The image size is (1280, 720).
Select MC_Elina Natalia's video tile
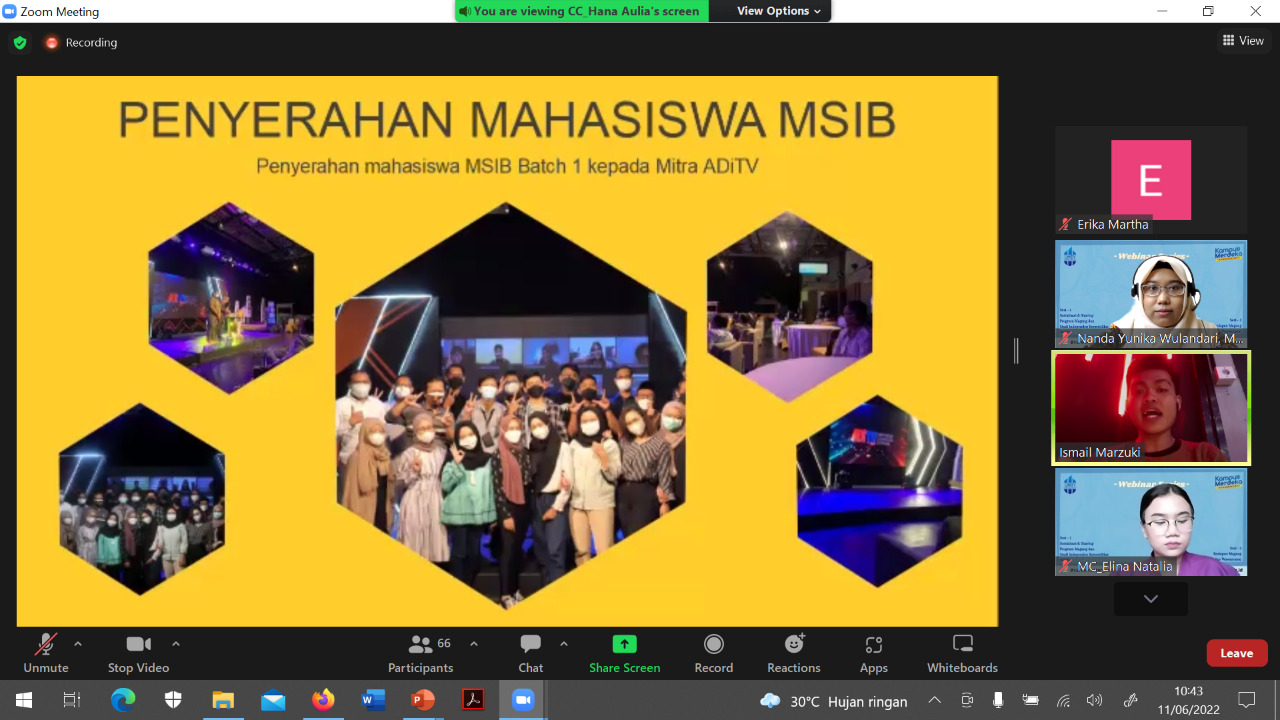tap(1151, 522)
